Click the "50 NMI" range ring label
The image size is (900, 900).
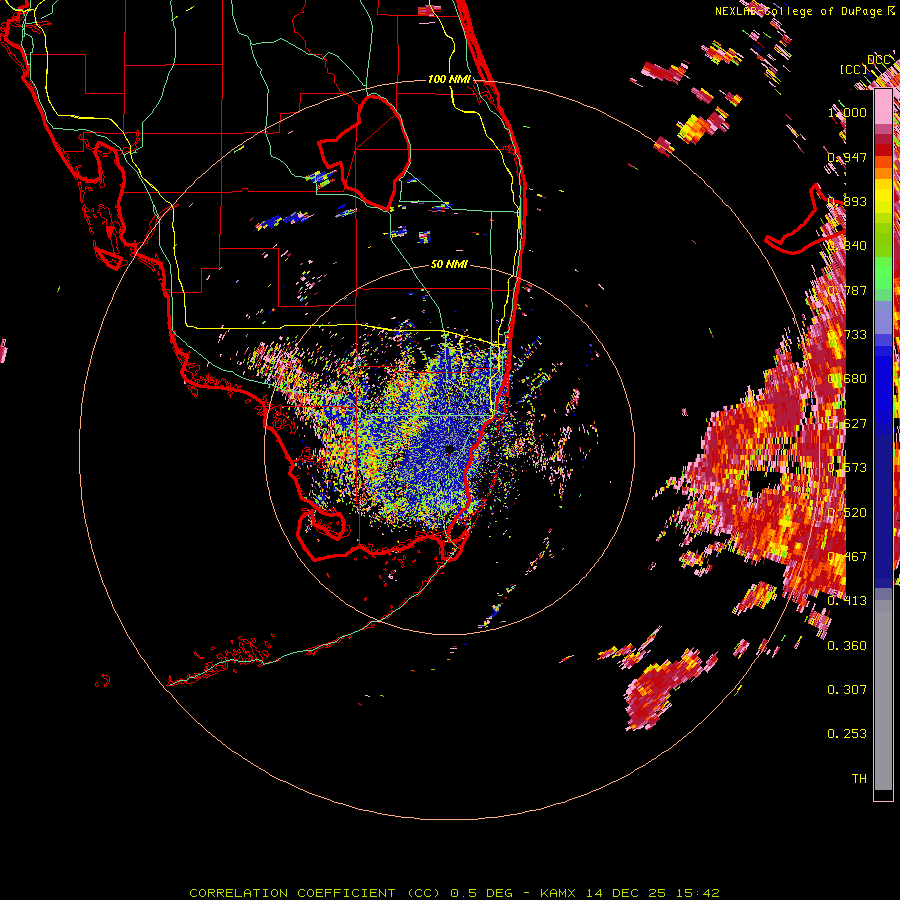pos(449,265)
